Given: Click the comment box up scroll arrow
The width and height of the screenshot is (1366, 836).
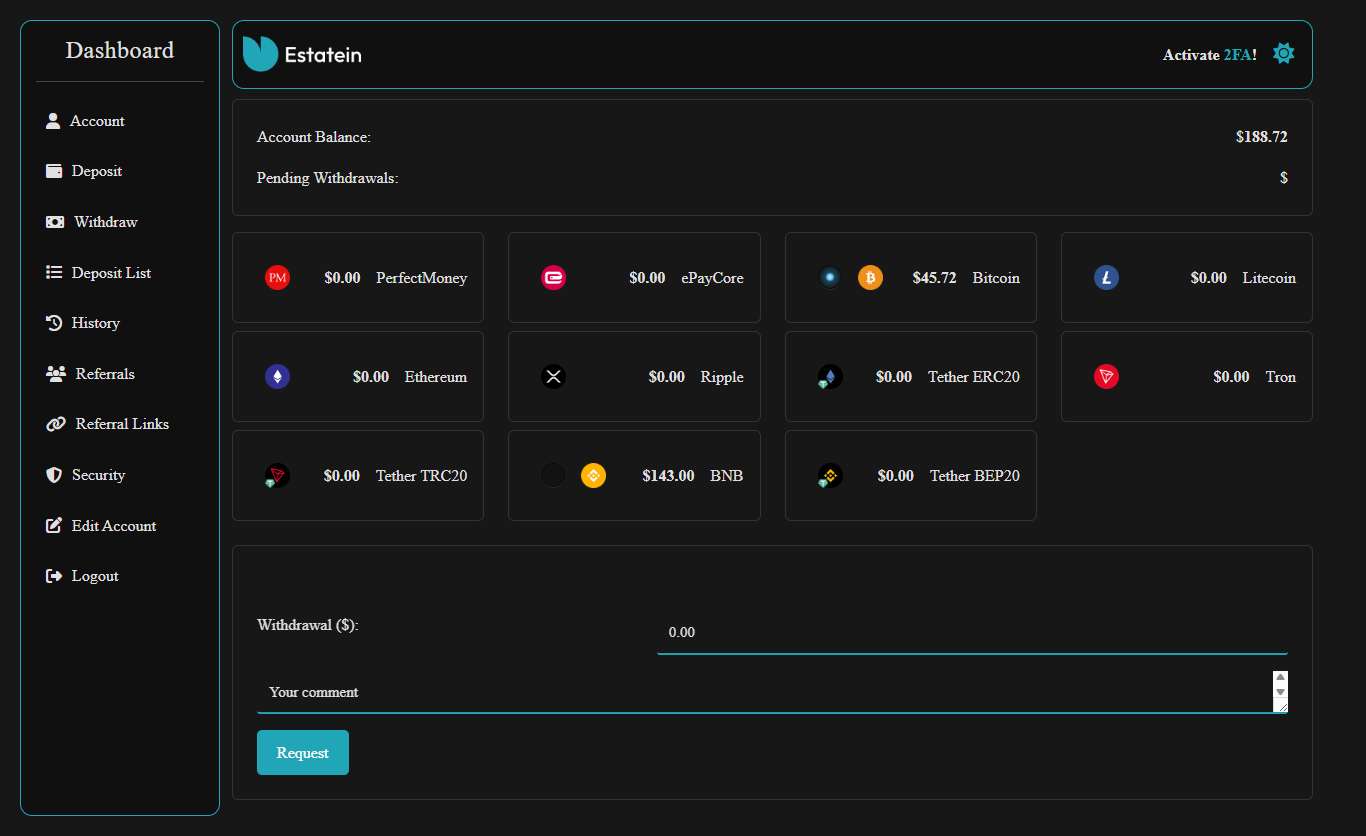Looking at the screenshot, I should coord(1280,677).
